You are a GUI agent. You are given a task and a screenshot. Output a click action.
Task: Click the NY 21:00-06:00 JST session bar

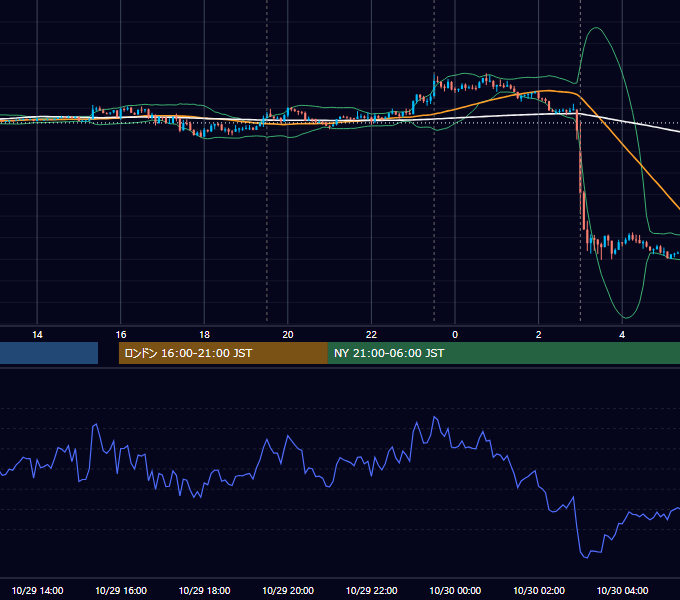point(503,353)
